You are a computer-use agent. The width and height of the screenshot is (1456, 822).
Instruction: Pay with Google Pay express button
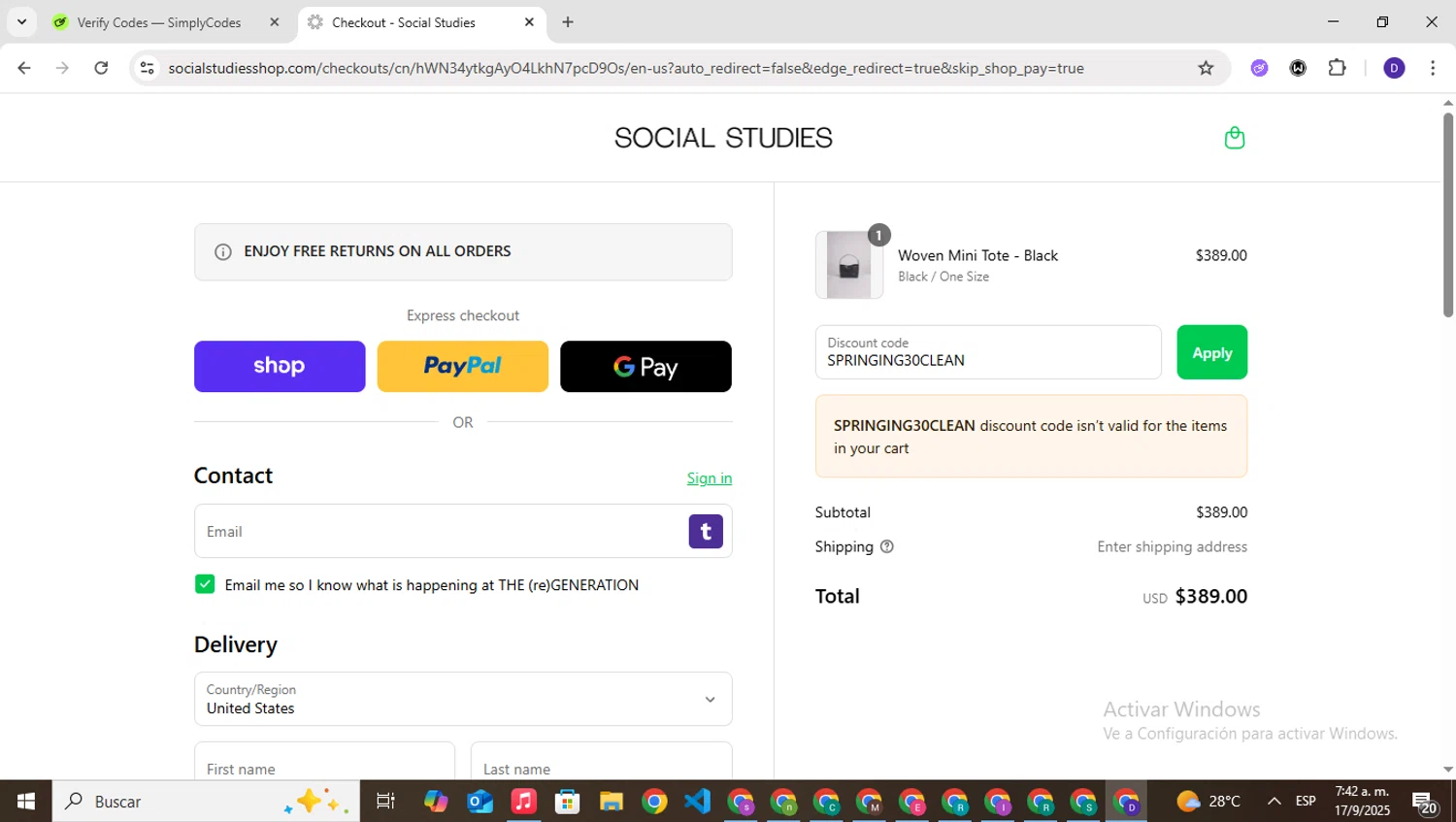[645, 366]
